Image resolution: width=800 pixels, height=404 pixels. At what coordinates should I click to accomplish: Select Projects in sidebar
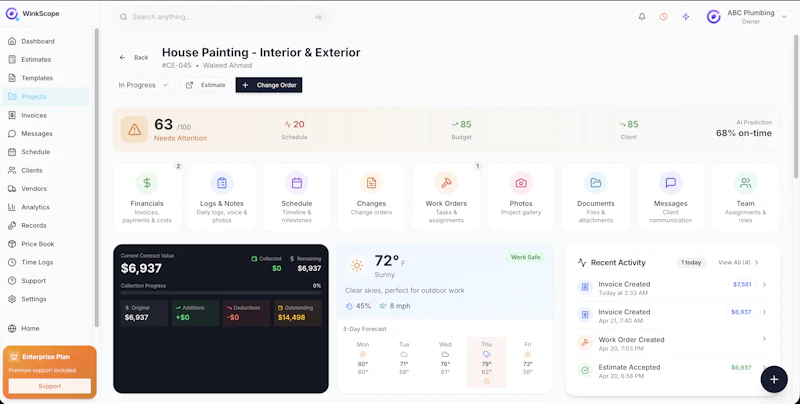(x=46, y=96)
